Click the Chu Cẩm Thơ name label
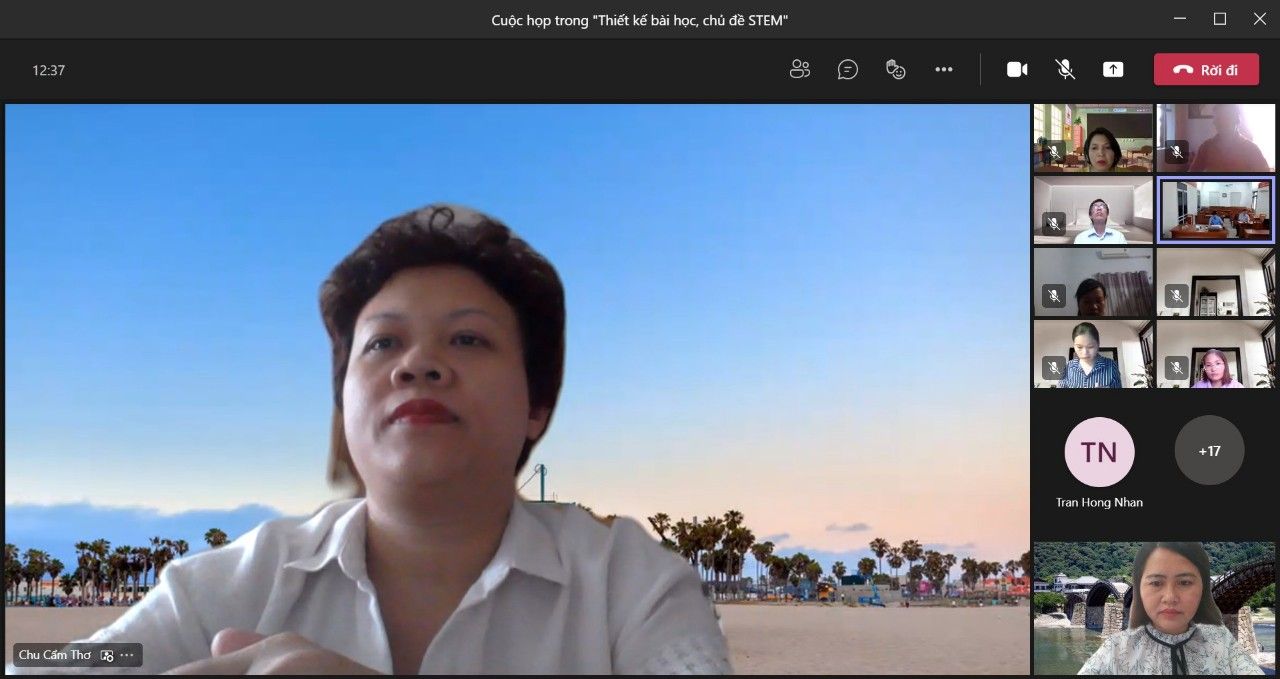The image size is (1280, 679). [55, 656]
